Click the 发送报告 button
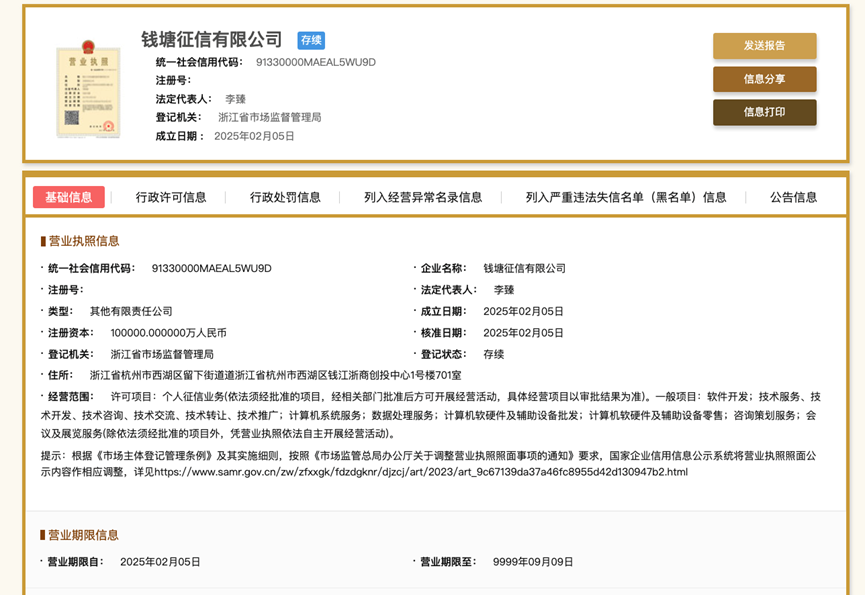Image resolution: width=865 pixels, height=595 pixels. 764,46
